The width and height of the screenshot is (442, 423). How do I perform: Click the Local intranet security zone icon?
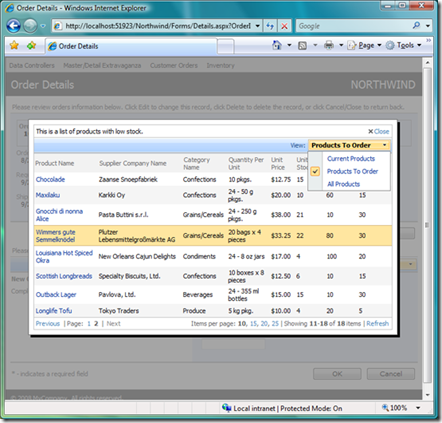click(x=227, y=408)
